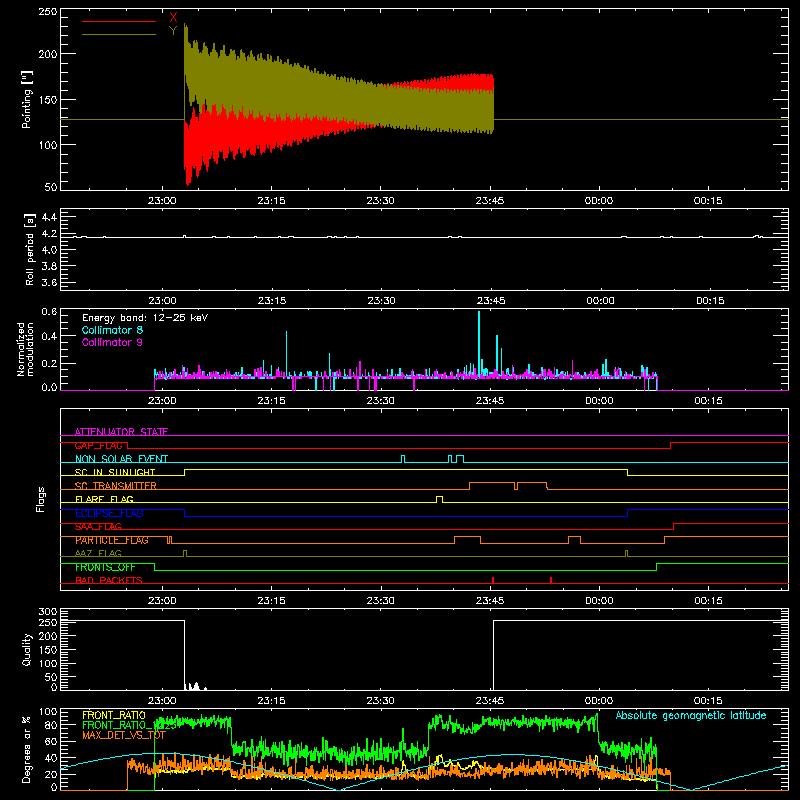Image resolution: width=800 pixels, height=800 pixels.
Task: Click the first NON_SOLAR_EVENT pulse near 23:33
Action: click(403, 459)
